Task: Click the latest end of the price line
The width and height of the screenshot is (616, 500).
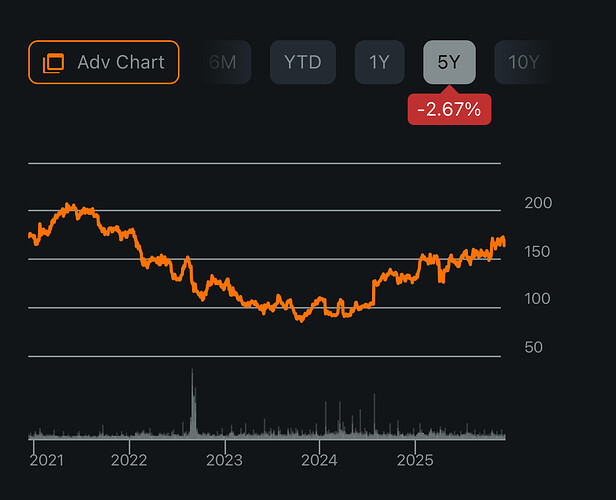Action: [504, 242]
